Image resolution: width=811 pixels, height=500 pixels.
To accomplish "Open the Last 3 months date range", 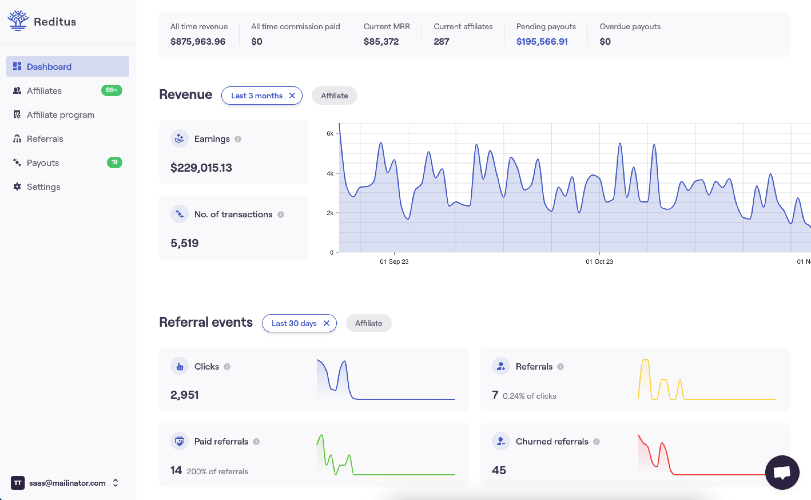I will [x=257, y=96].
